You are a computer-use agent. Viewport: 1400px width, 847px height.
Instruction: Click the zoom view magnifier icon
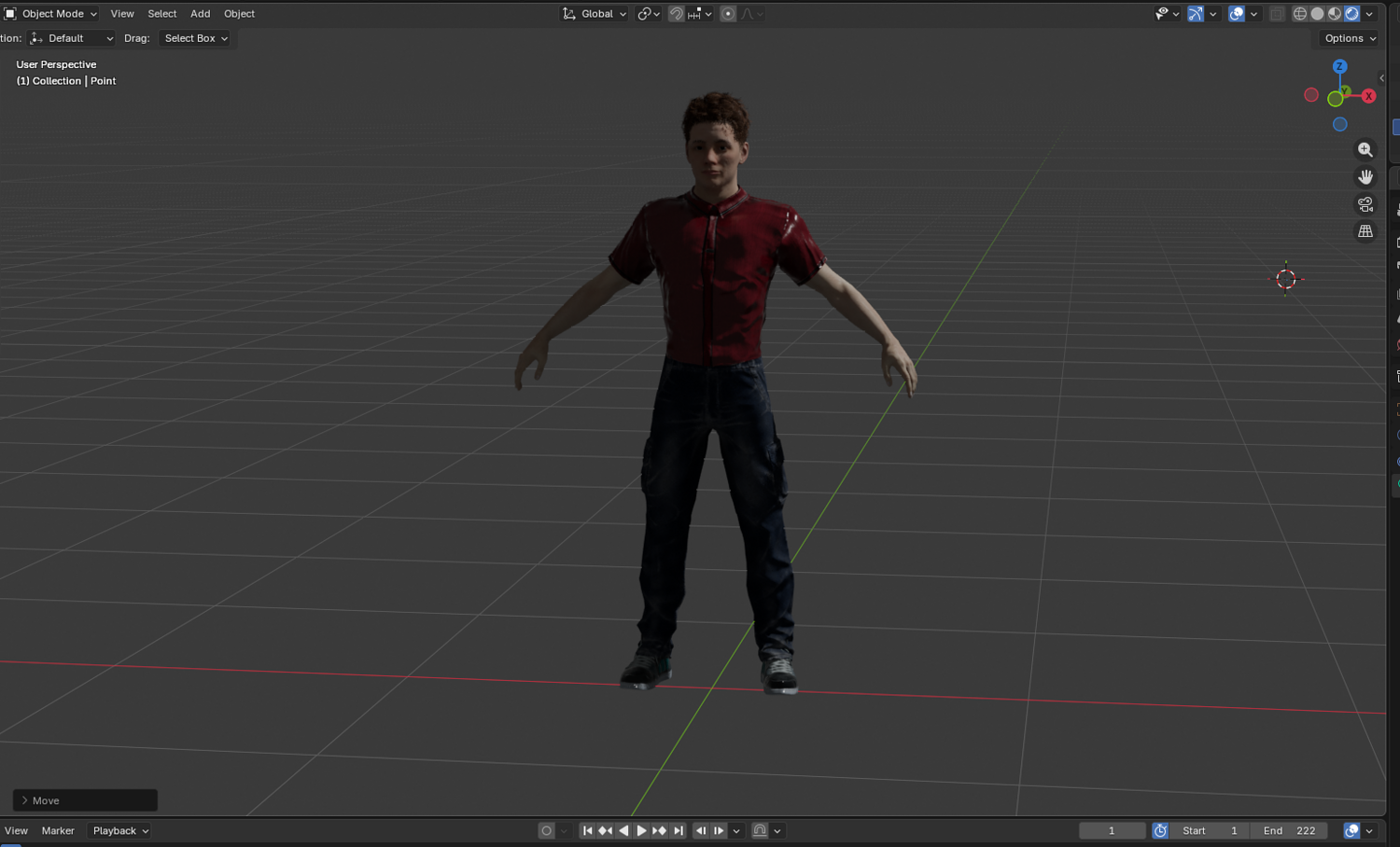(1365, 150)
